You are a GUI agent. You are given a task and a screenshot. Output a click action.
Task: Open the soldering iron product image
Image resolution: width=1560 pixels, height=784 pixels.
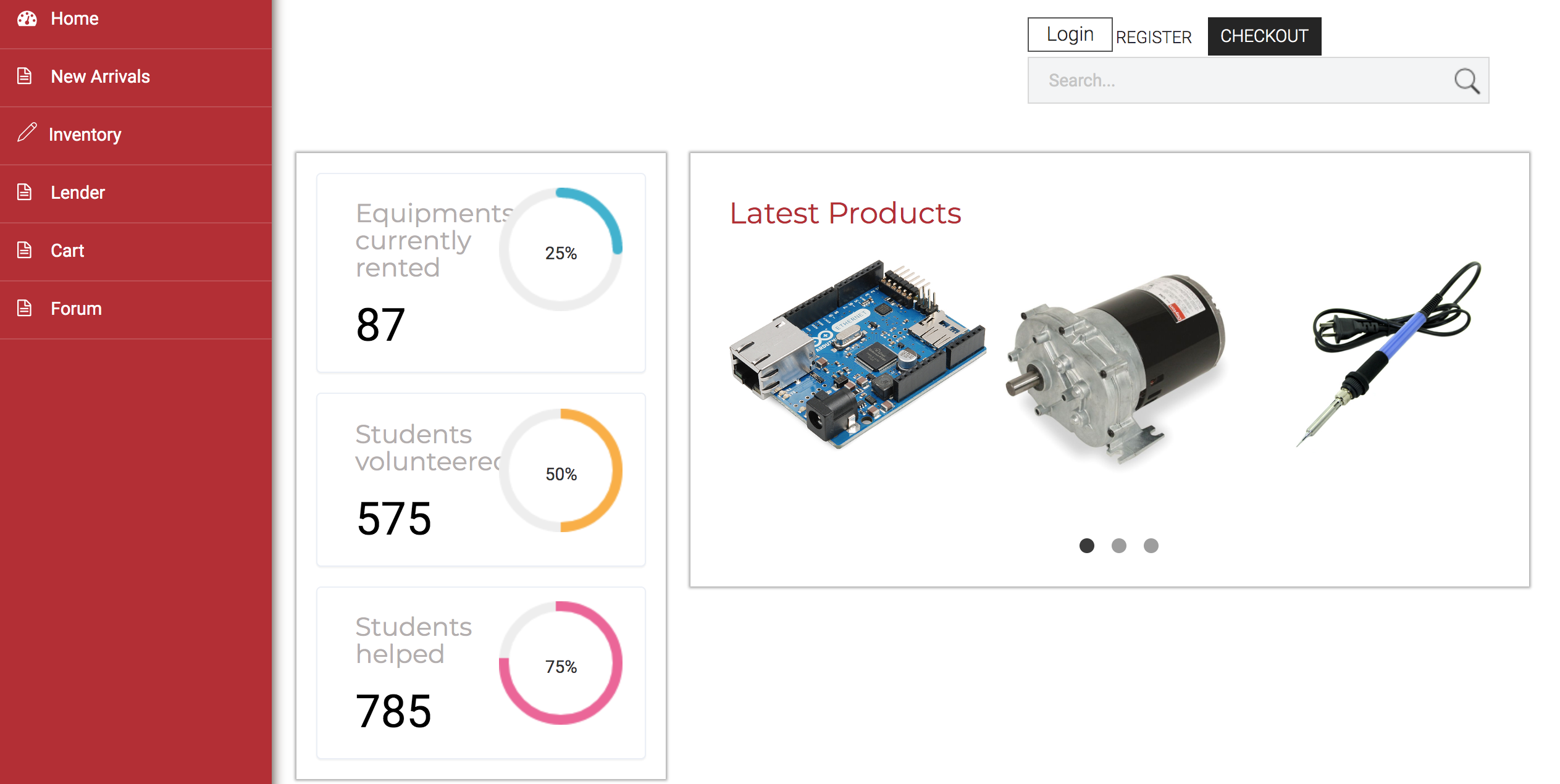pos(1390,352)
